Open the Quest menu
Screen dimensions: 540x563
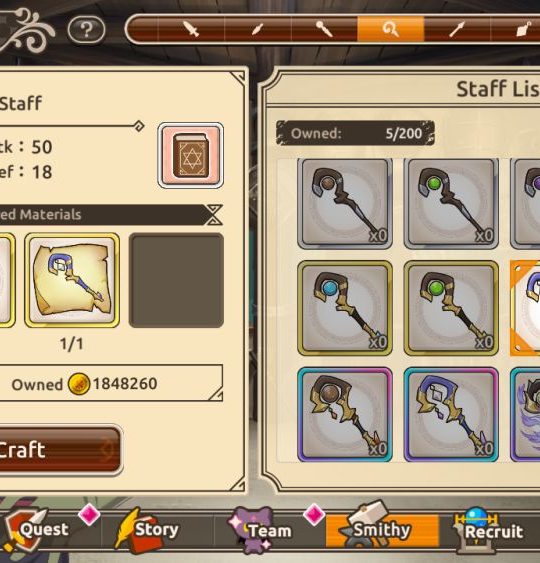(x=45, y=530)
